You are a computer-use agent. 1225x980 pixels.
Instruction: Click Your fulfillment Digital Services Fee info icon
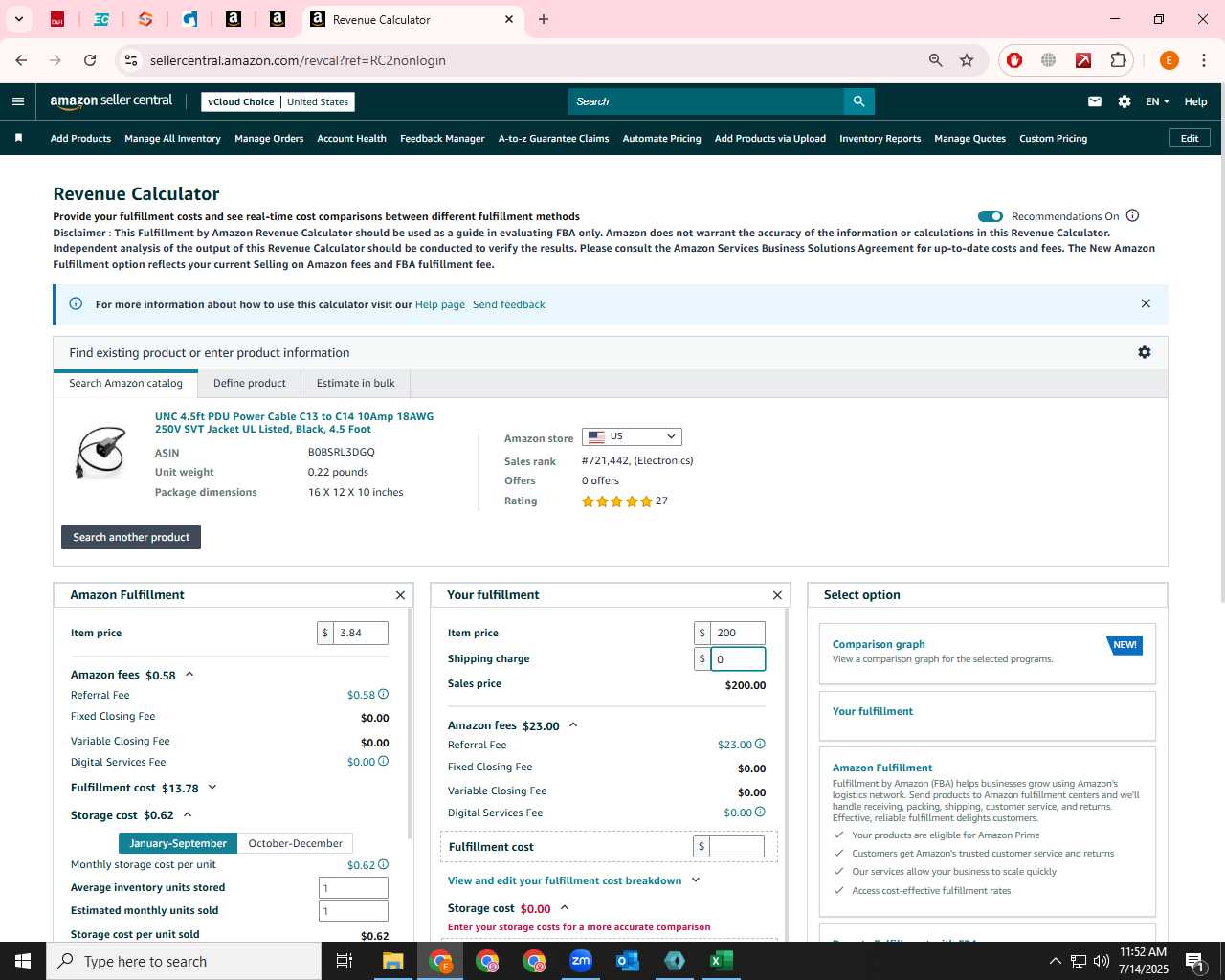pos(760,812)
